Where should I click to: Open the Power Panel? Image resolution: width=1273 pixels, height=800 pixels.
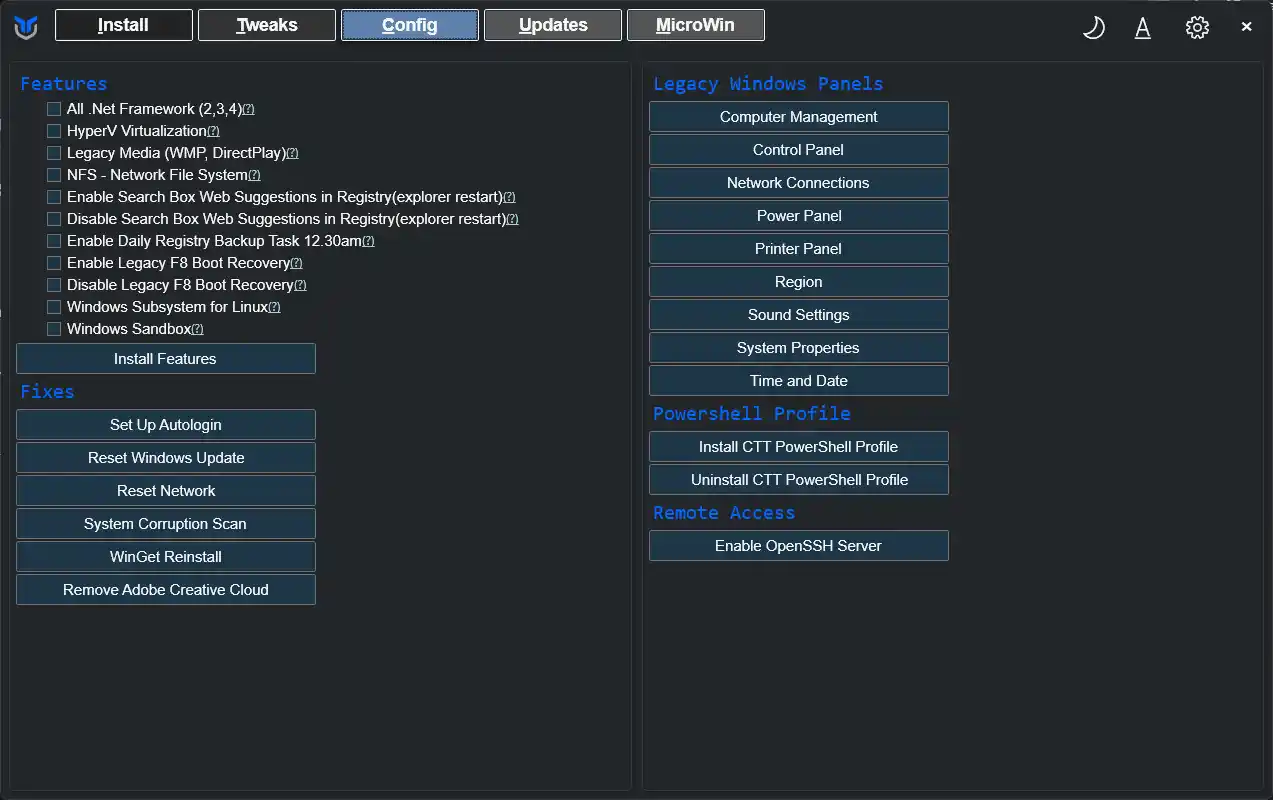click(799, 216)
